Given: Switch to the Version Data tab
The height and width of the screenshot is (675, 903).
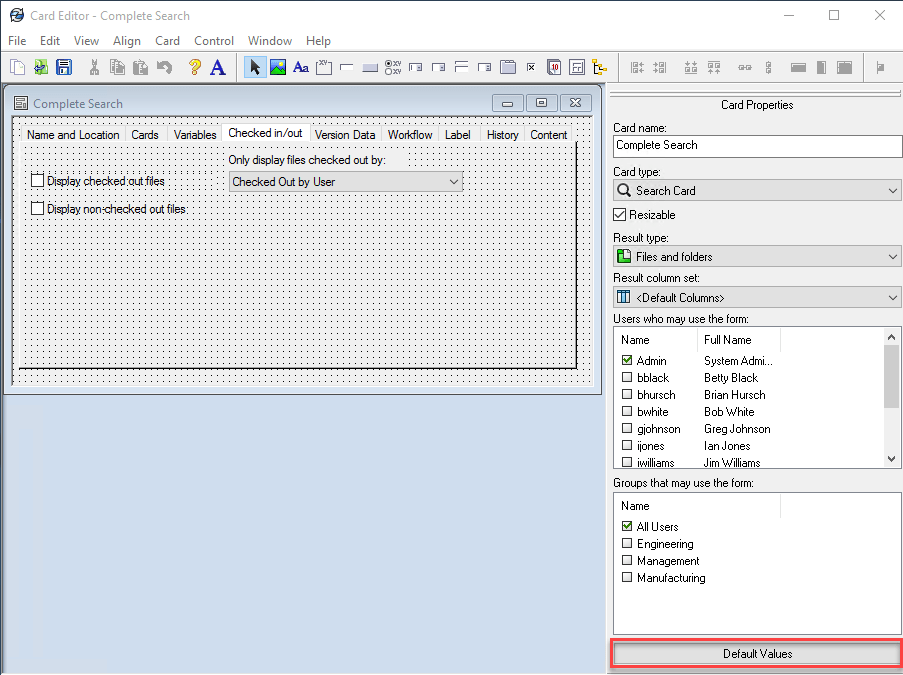Looking at the screenshot, I should point(344,134).
